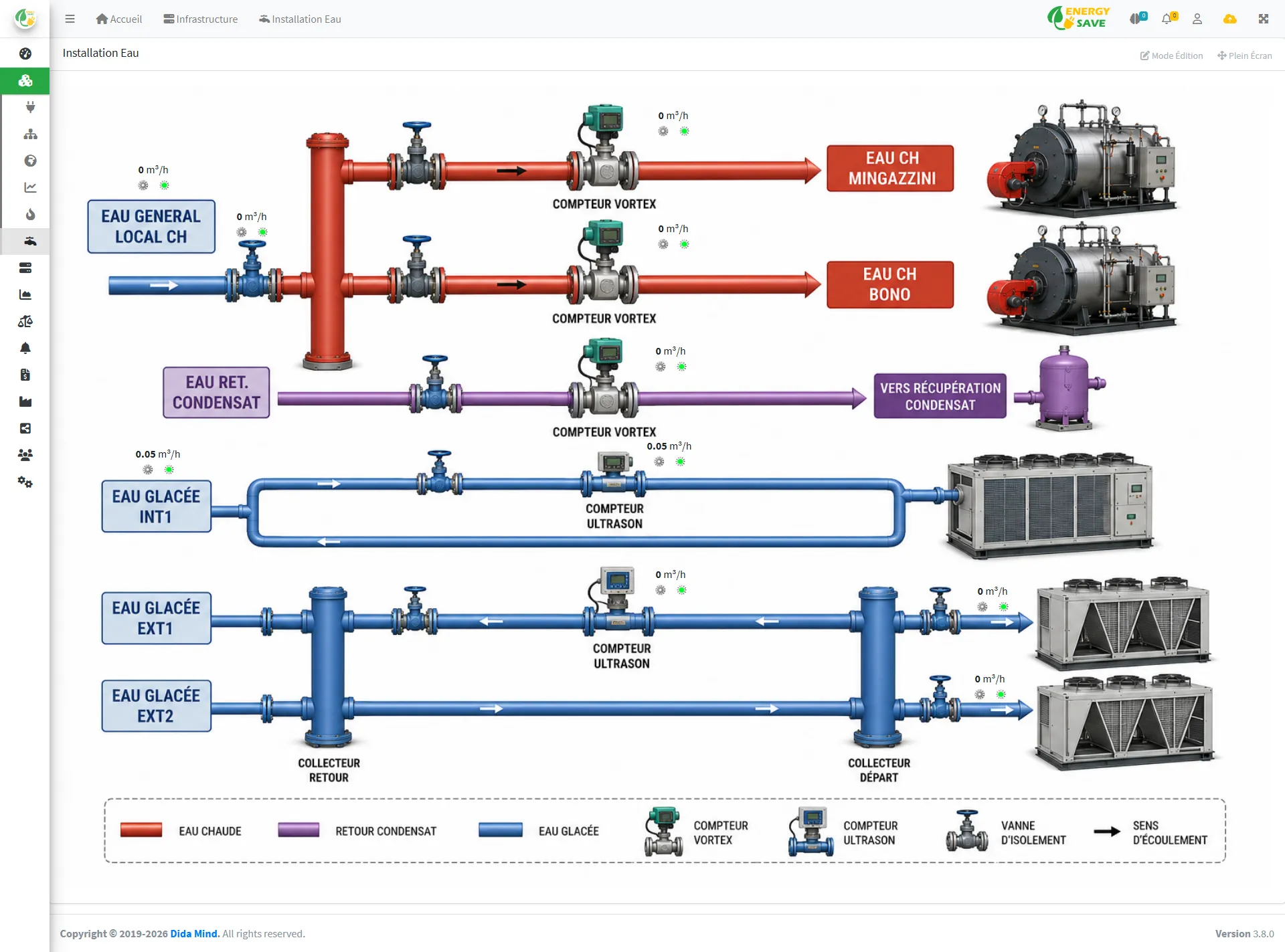Select Installation Eau breadcrumb item
The height and width of the screenshot is (952, 1285).
click(x=300, y=19)
